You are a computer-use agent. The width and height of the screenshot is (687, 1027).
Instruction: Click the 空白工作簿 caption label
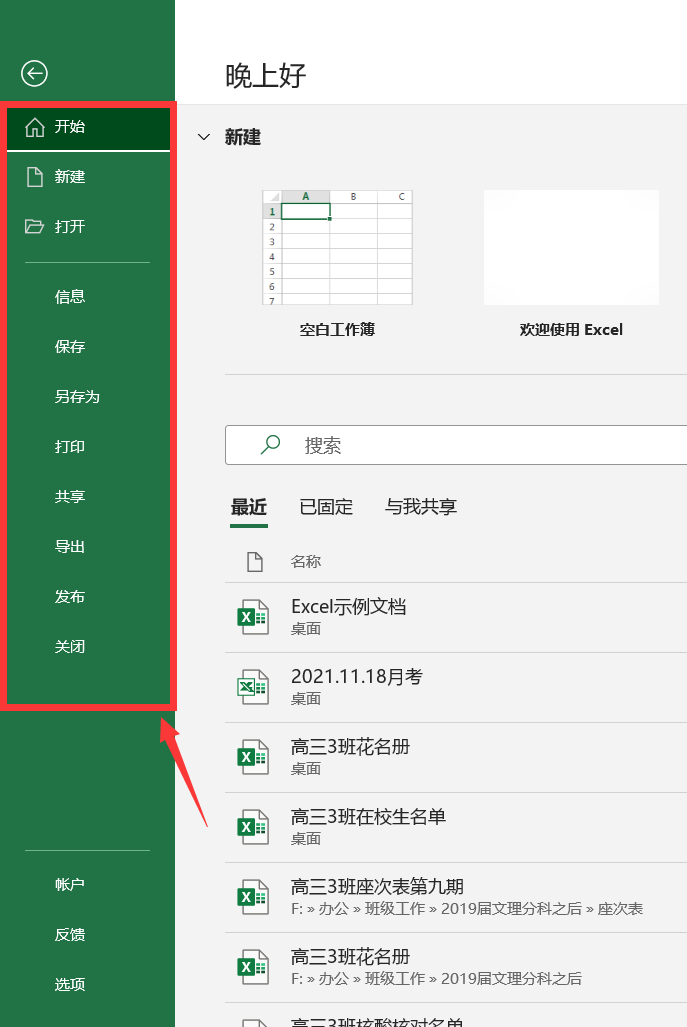[337, 329]
